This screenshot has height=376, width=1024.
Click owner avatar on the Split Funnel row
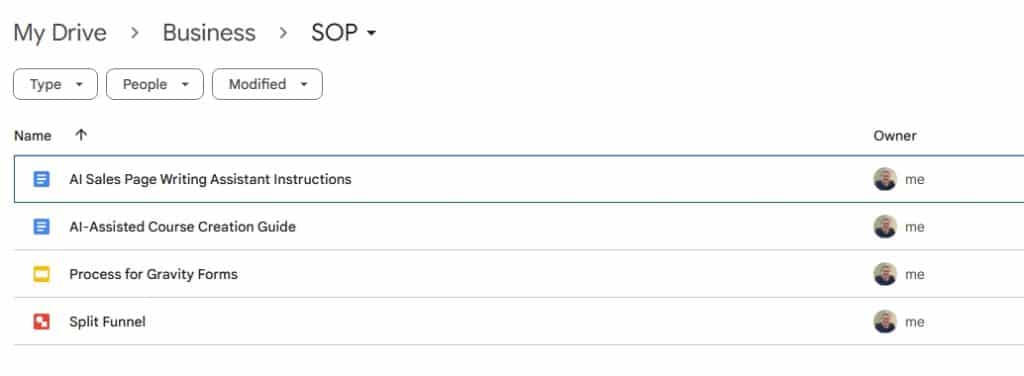[x=885, y=322]
